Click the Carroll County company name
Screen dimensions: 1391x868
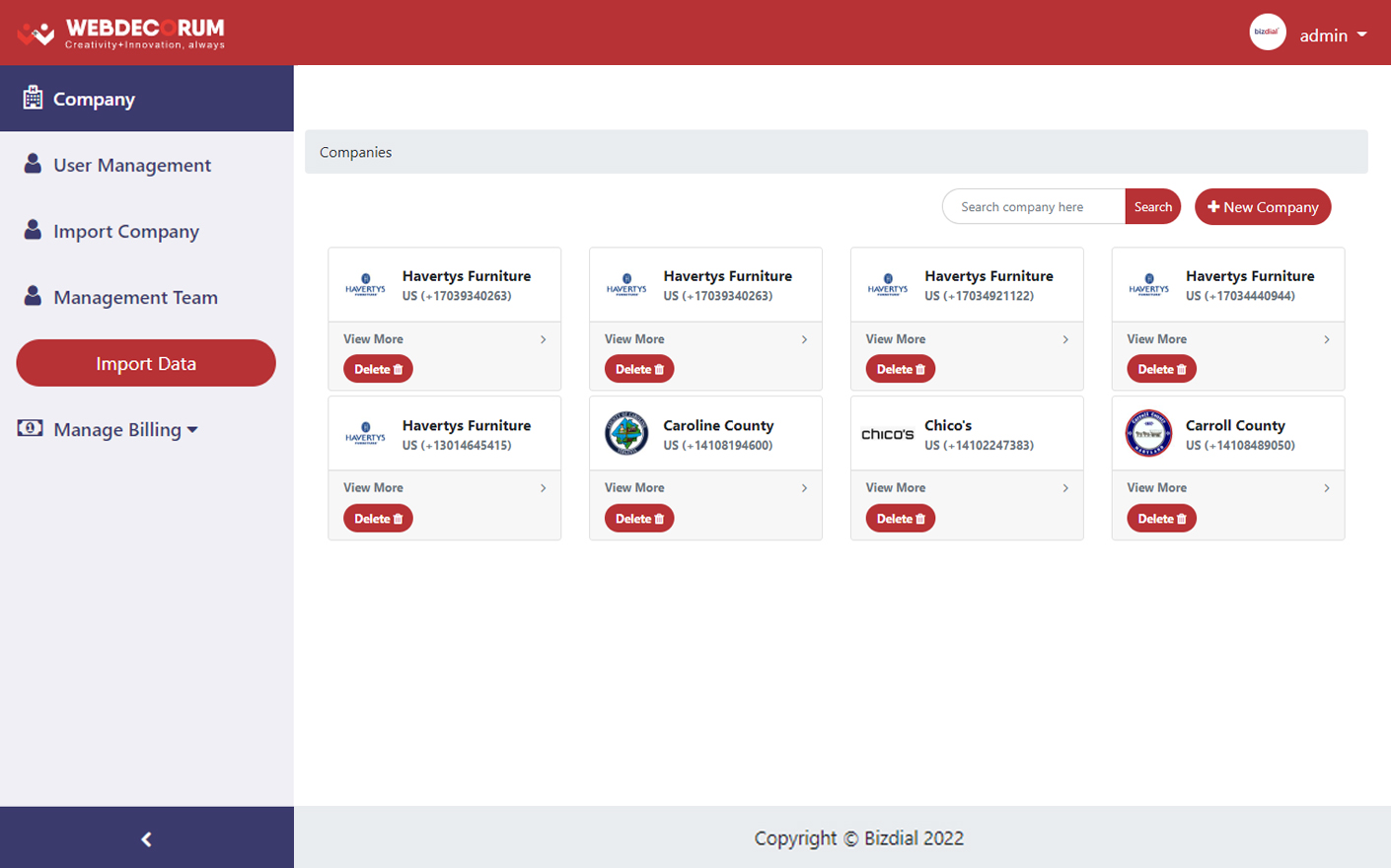coord(1235,425)
